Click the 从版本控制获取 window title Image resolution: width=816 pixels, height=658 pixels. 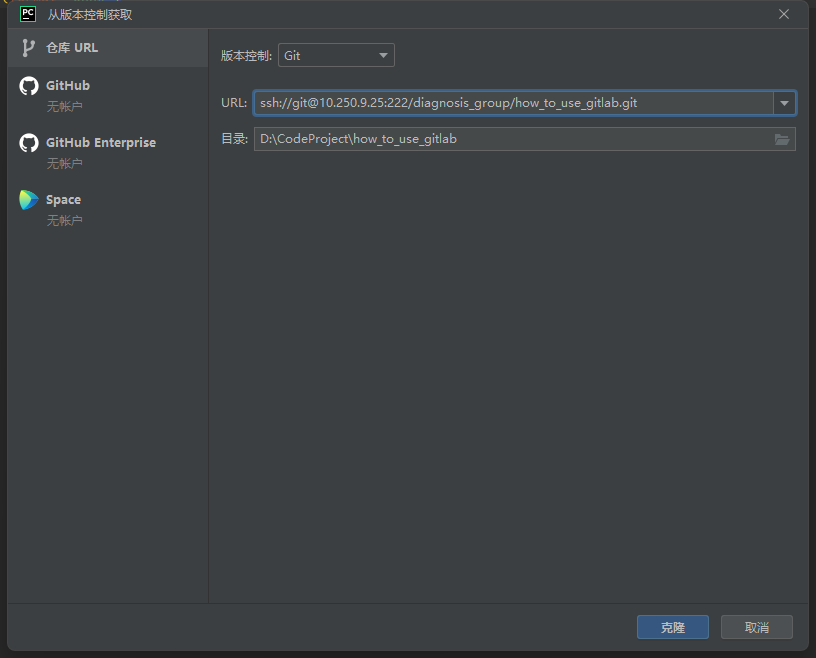90,15
